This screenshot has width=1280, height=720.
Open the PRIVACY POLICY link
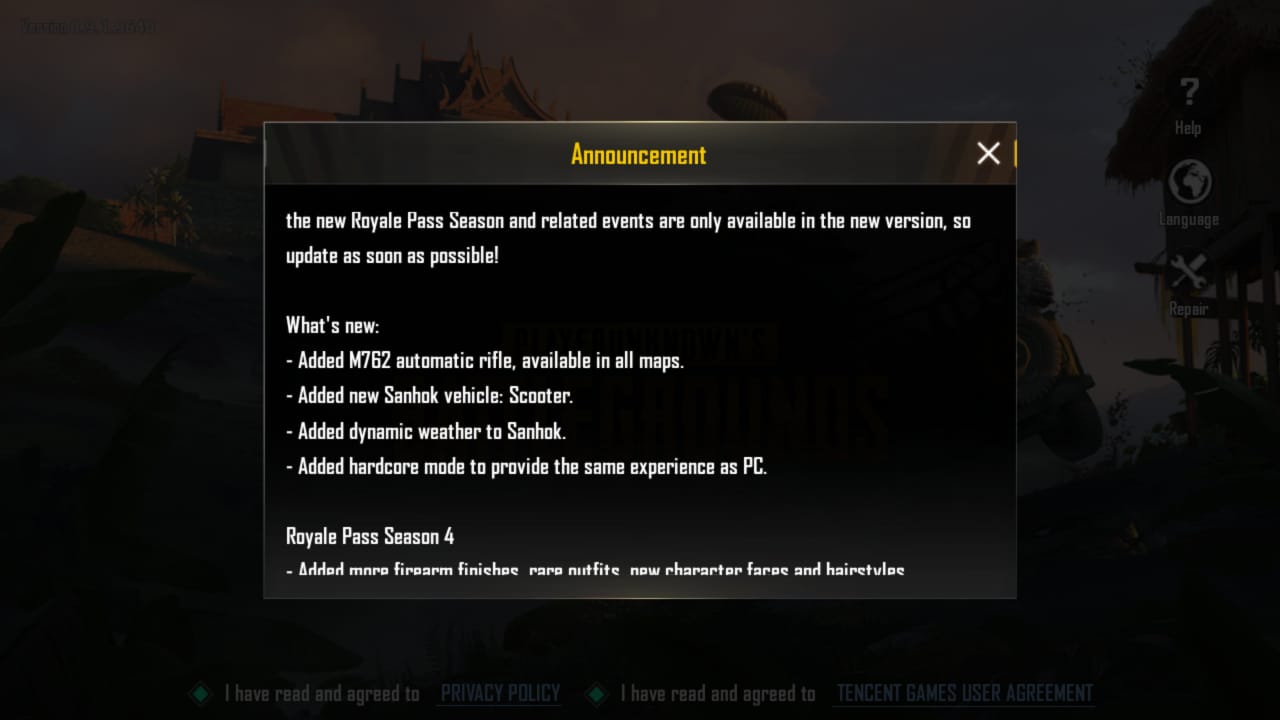tap(500, 693)
